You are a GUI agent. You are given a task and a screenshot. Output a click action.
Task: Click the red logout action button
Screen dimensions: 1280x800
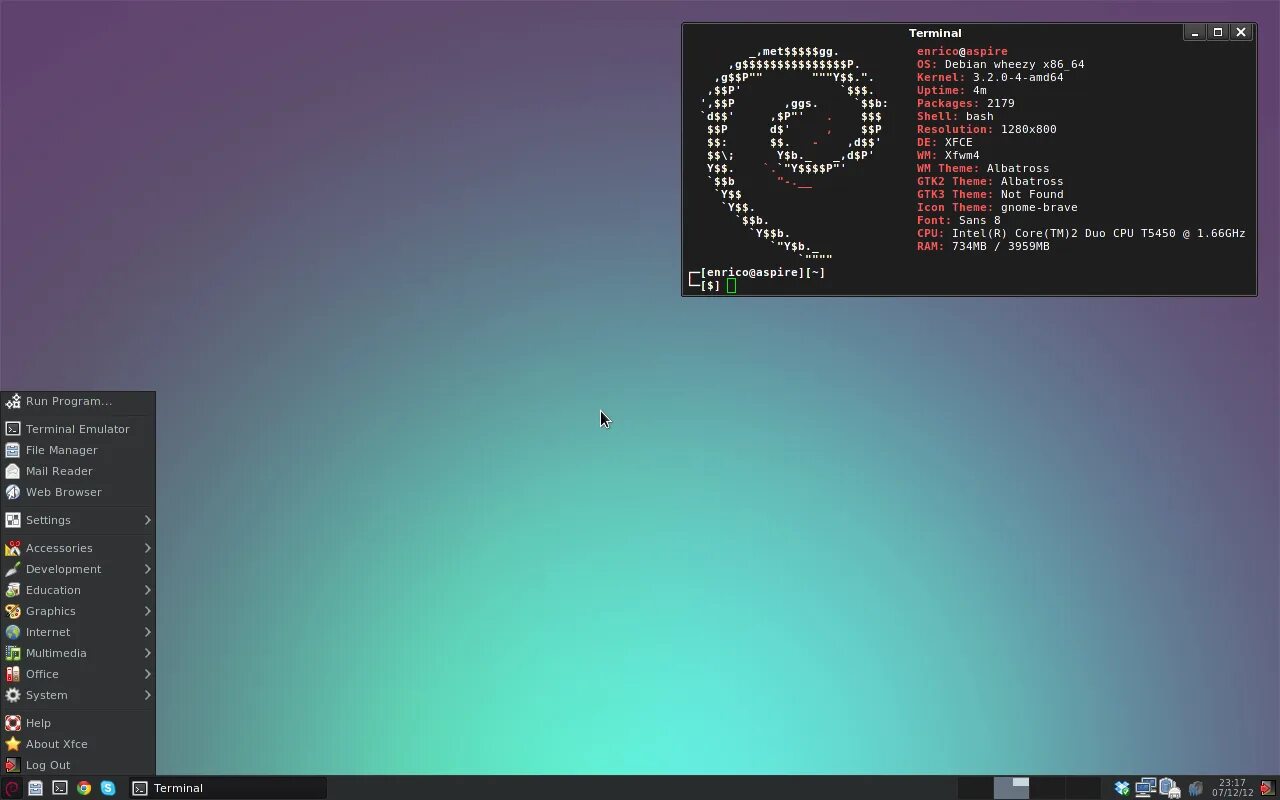click(1269, 788)
